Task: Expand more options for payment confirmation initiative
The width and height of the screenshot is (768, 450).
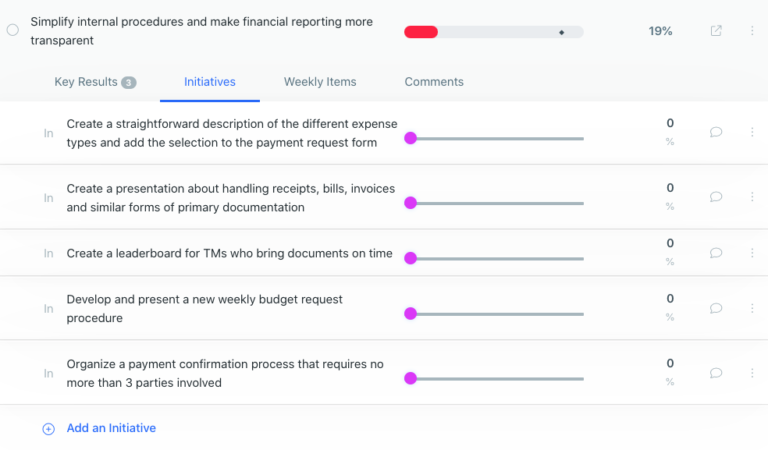Action: coord(752,373)
